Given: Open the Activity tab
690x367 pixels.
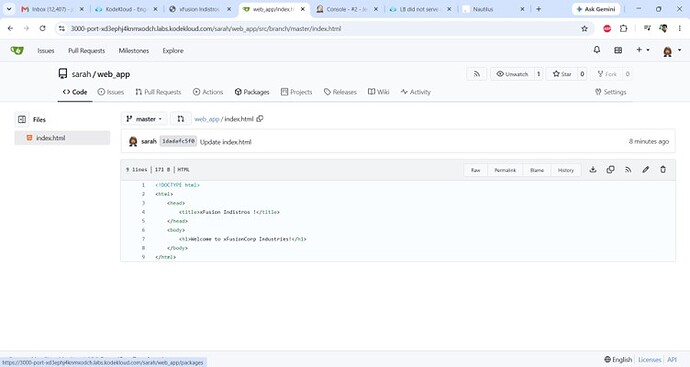Looking at the screenshot, I should [416, 92].
